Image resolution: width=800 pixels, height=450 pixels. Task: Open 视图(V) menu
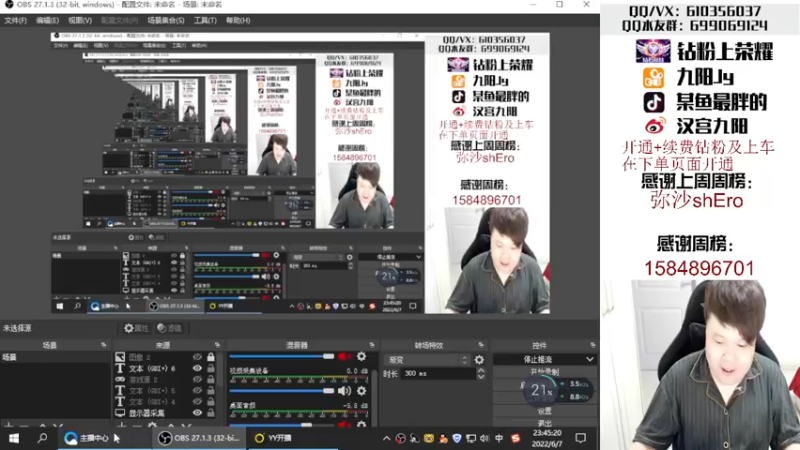click(x=80, y=20)
